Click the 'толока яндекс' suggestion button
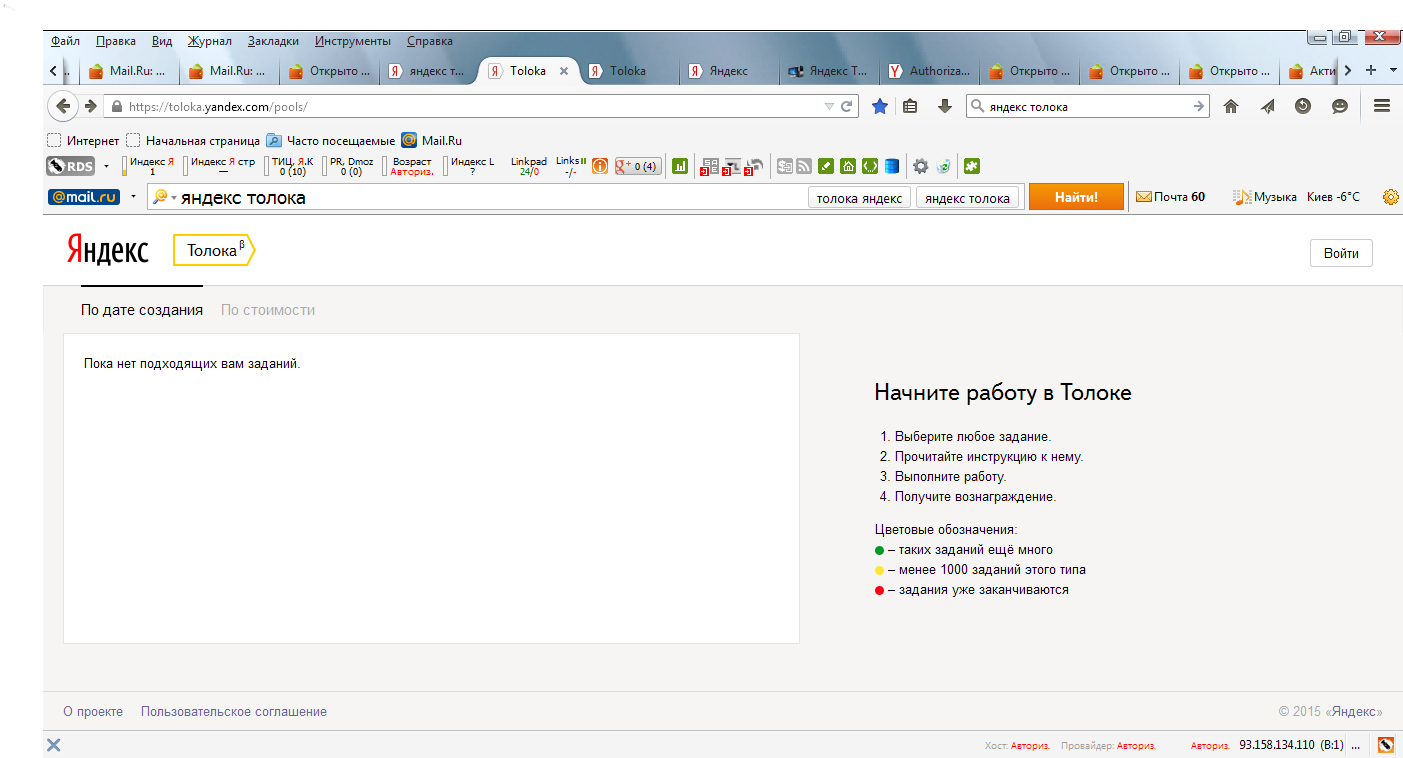Screen dimensions: 1403x758 tap(860, 198)
